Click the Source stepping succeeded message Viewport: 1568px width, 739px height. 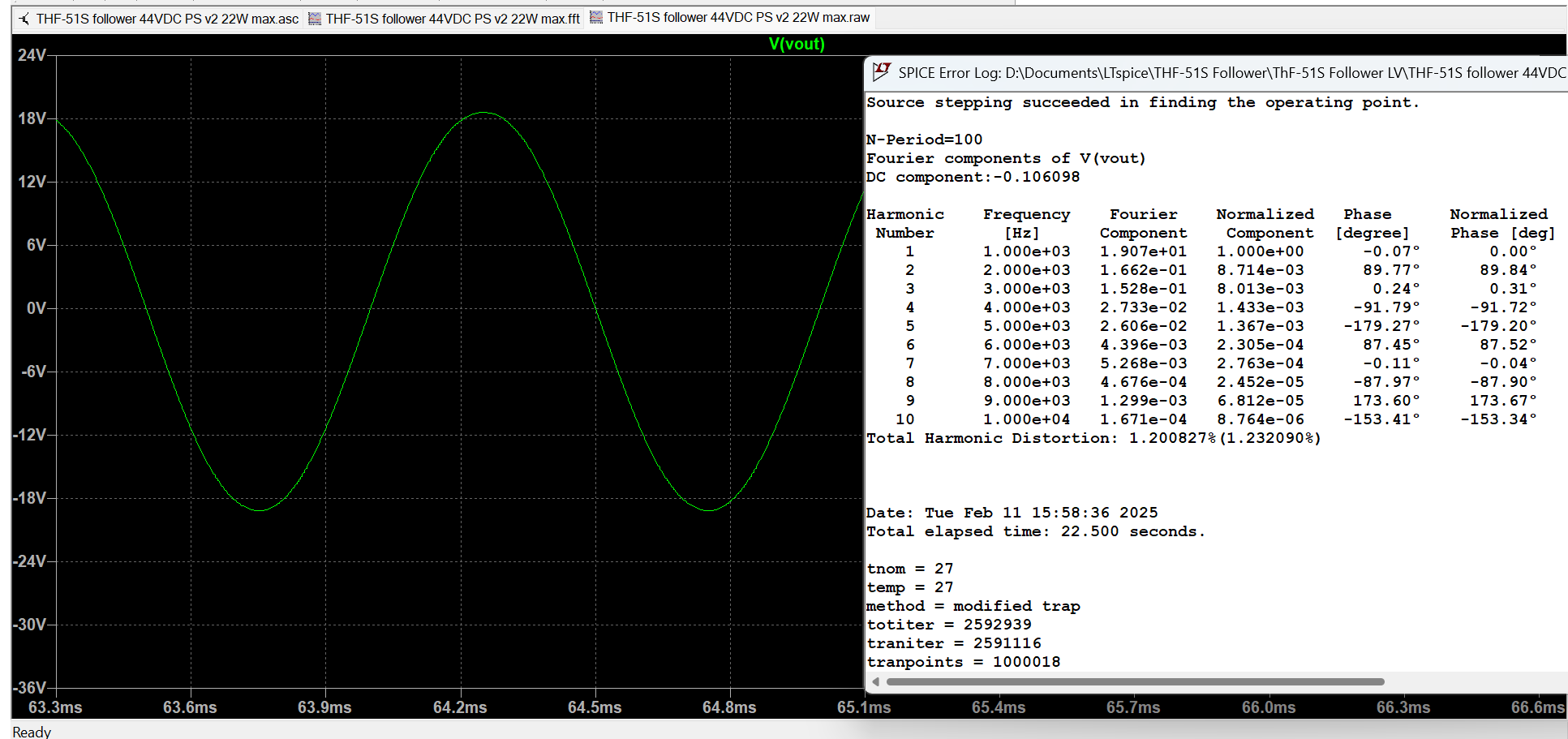[x=1143, y=102]
